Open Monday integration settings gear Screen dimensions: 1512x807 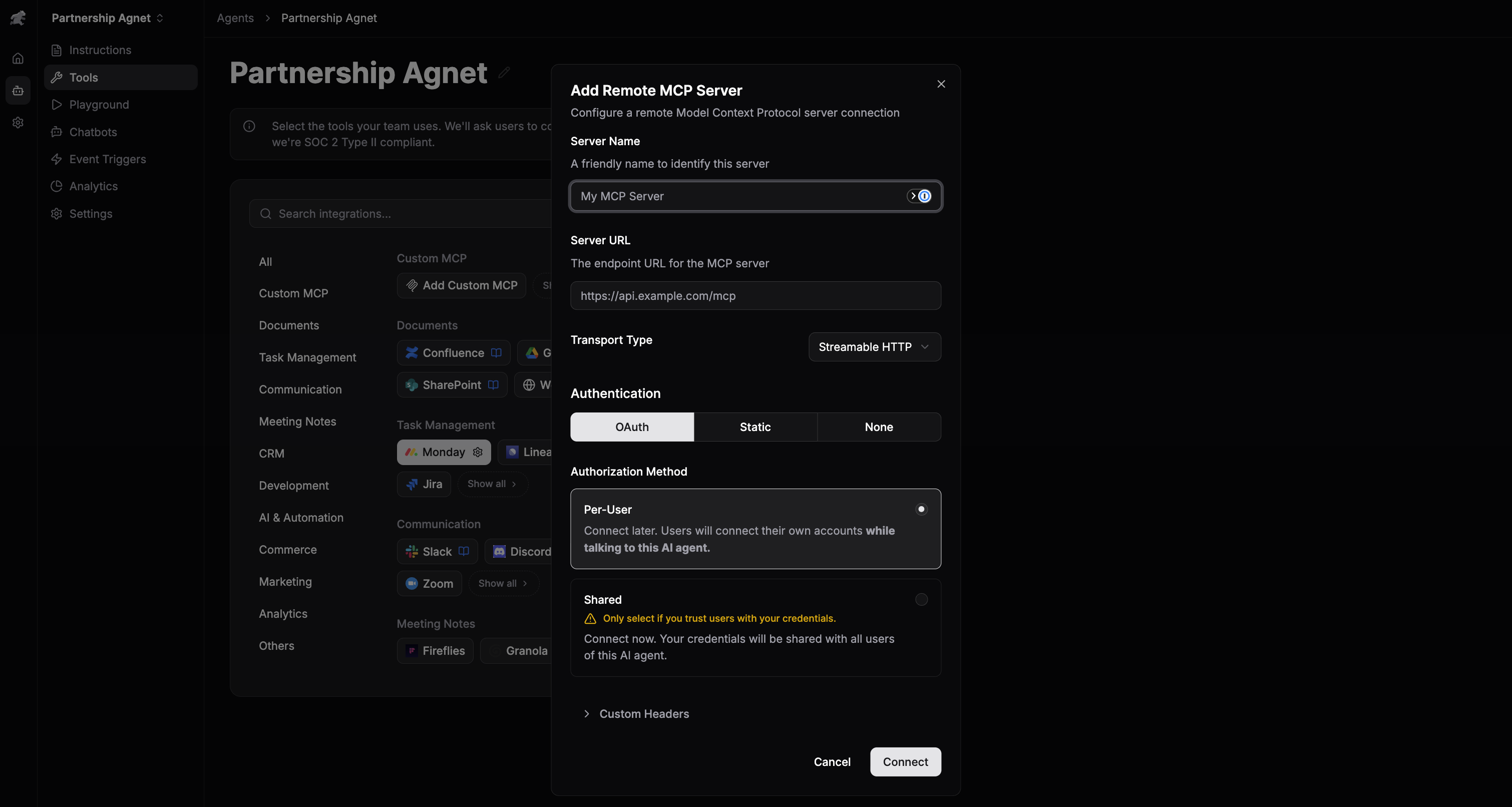tap(477, 453)
